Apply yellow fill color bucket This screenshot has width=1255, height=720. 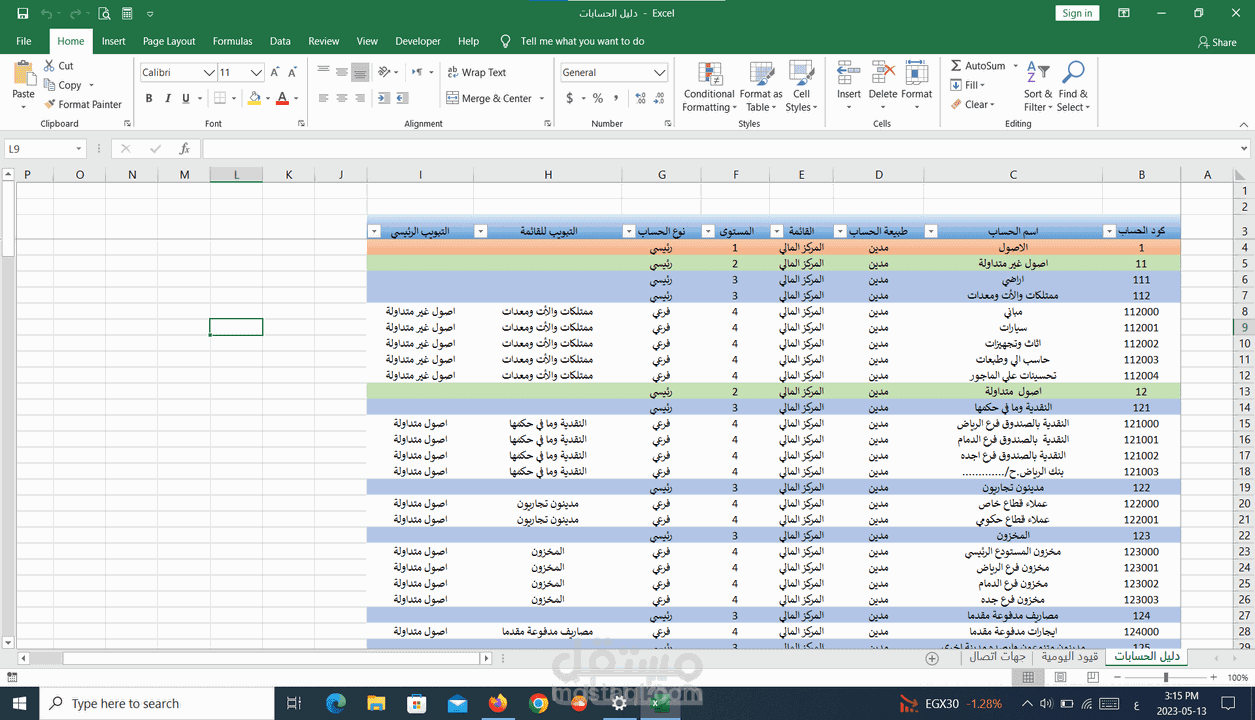[255, 98]
